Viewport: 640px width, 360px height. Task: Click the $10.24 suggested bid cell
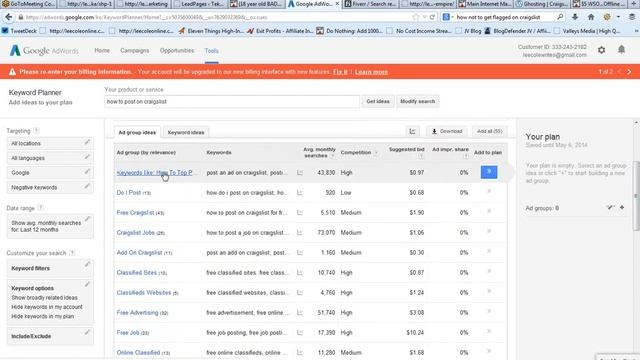(x=415, y=333)
